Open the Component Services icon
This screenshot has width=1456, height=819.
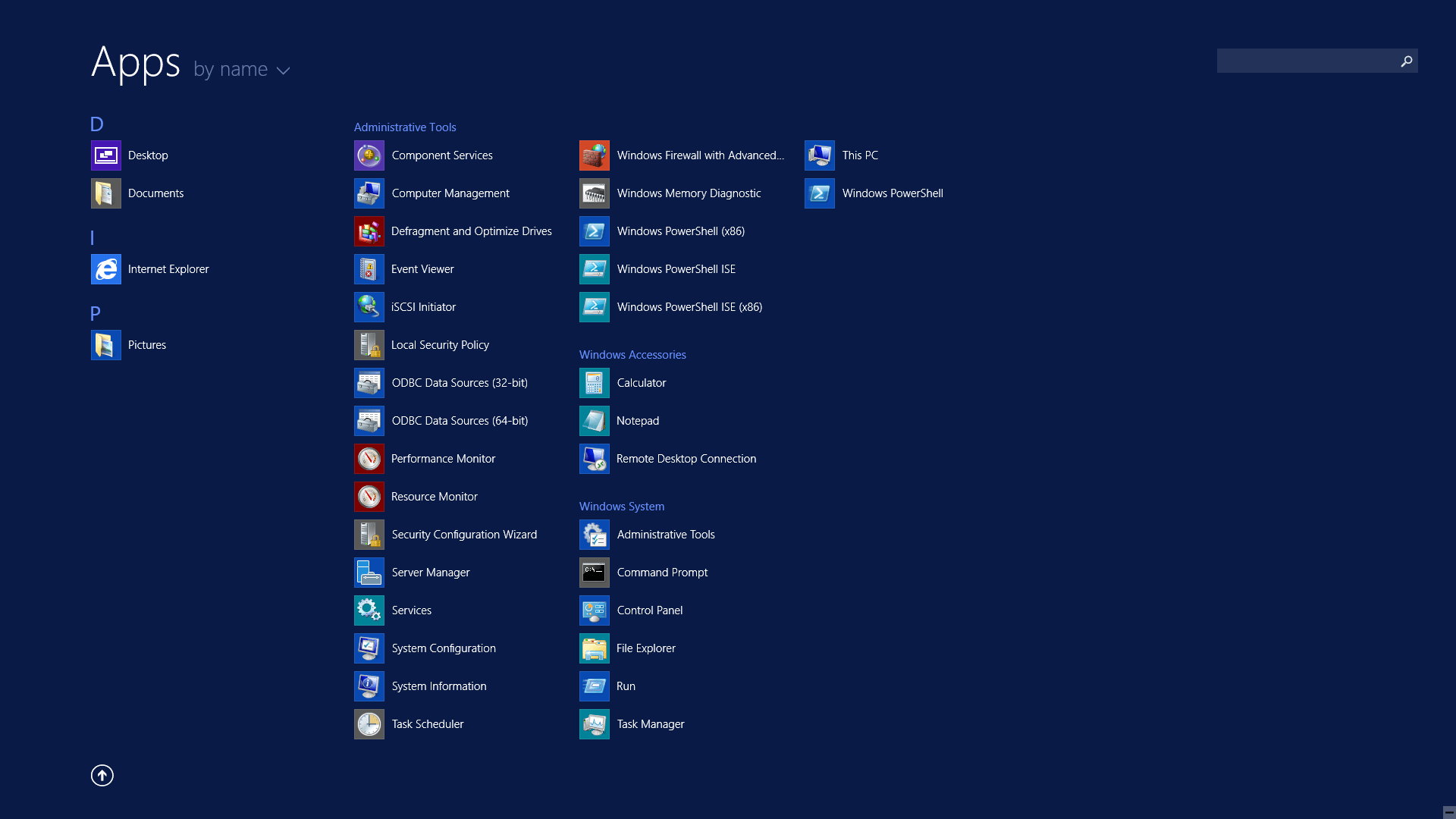[x=369, y=155]
